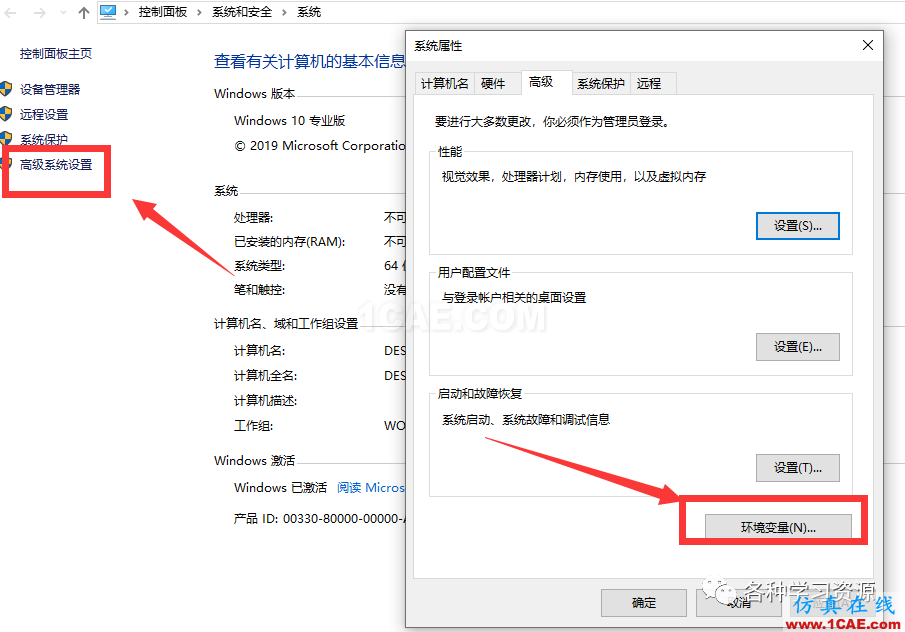Screen dimensions: 905x632
Task: Expand chevron after 控制面板 breadcrumb
Action: point(199,12)
